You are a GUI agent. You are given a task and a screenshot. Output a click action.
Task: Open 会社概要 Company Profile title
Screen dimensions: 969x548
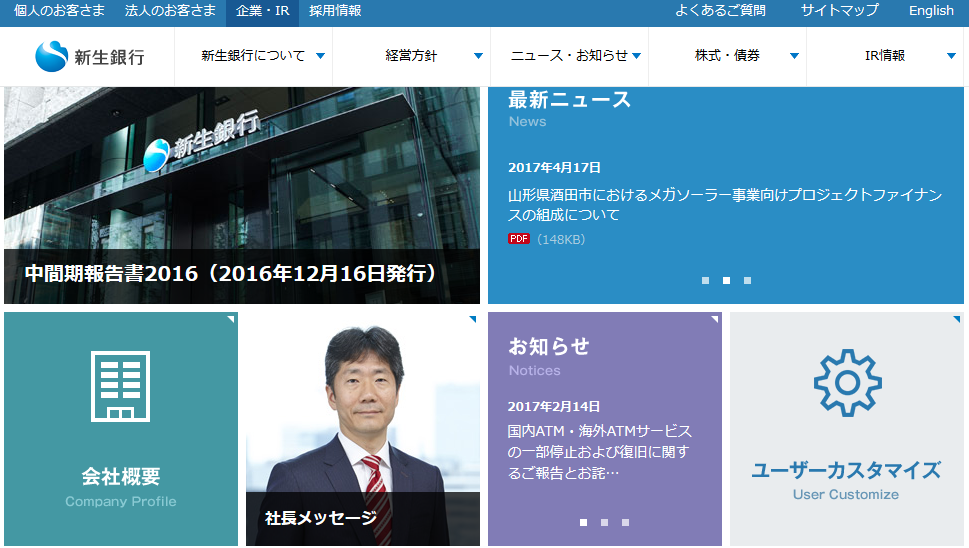click(x=121, y=476)
